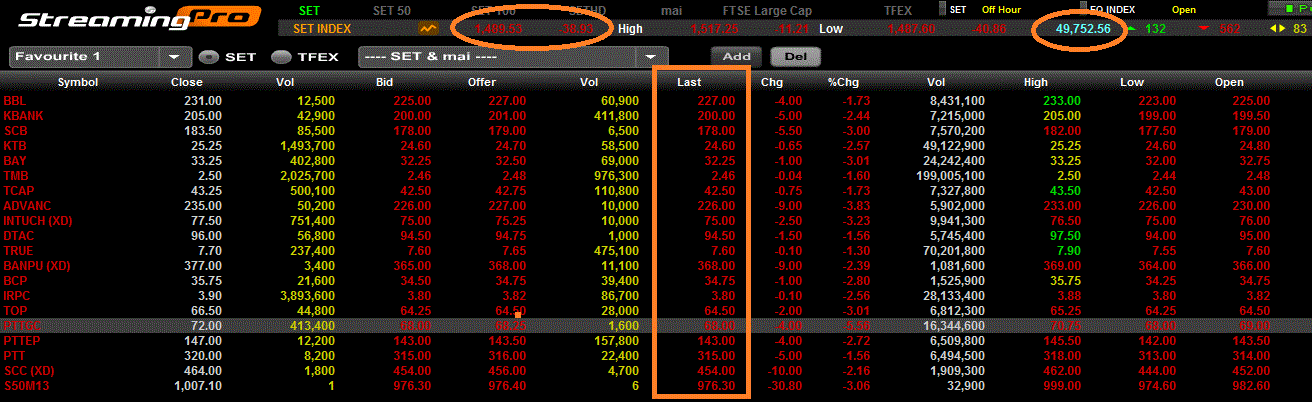Sort by the Low column header

coord(1131,83)
